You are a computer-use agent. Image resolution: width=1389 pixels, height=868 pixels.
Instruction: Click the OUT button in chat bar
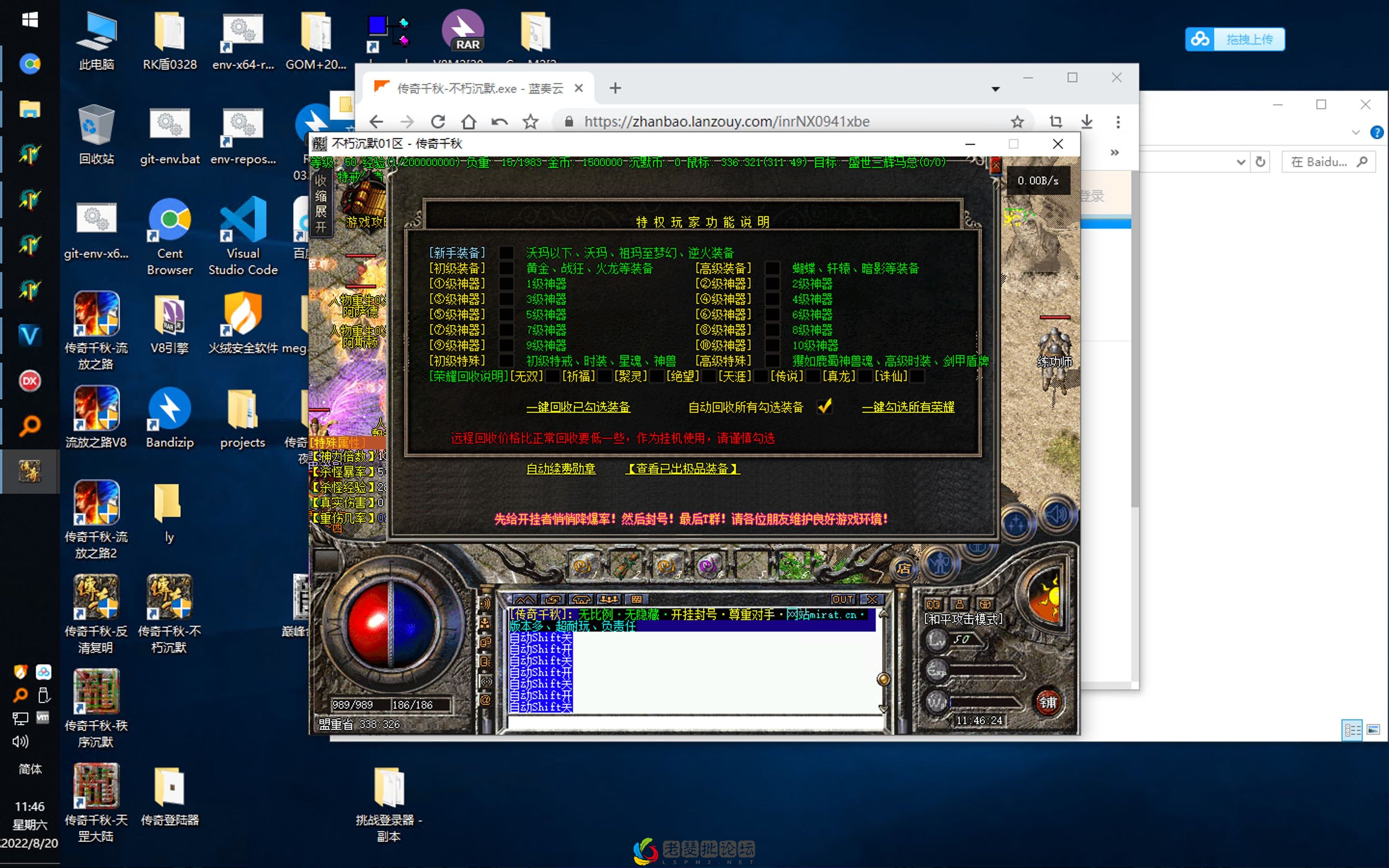pos(843,599)
